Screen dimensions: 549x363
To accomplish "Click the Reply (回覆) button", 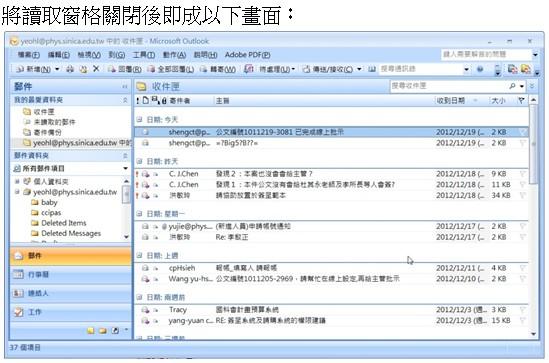I will (x=124, y=69).
